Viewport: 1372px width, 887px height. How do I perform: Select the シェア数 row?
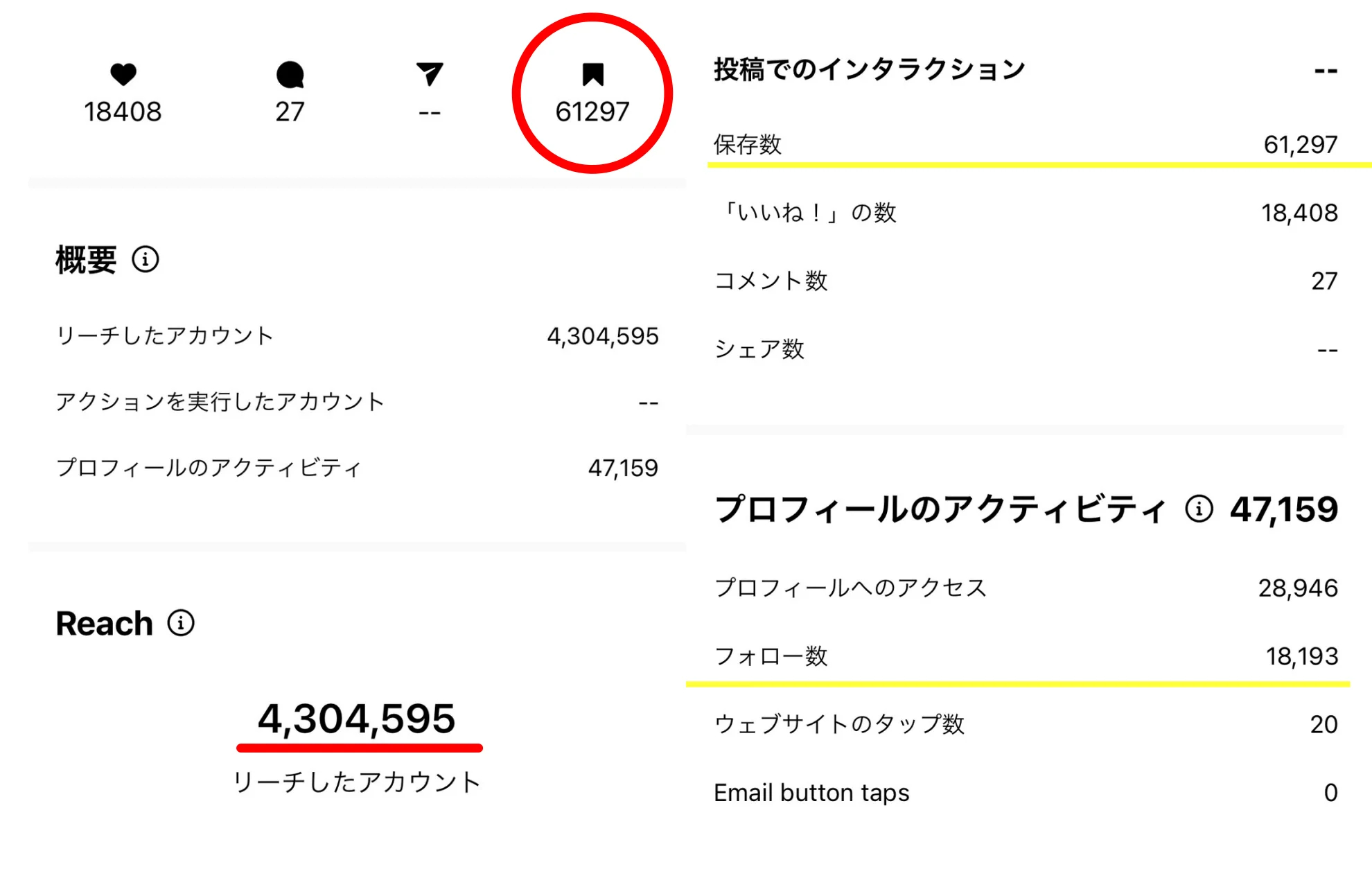[1026, 349]
